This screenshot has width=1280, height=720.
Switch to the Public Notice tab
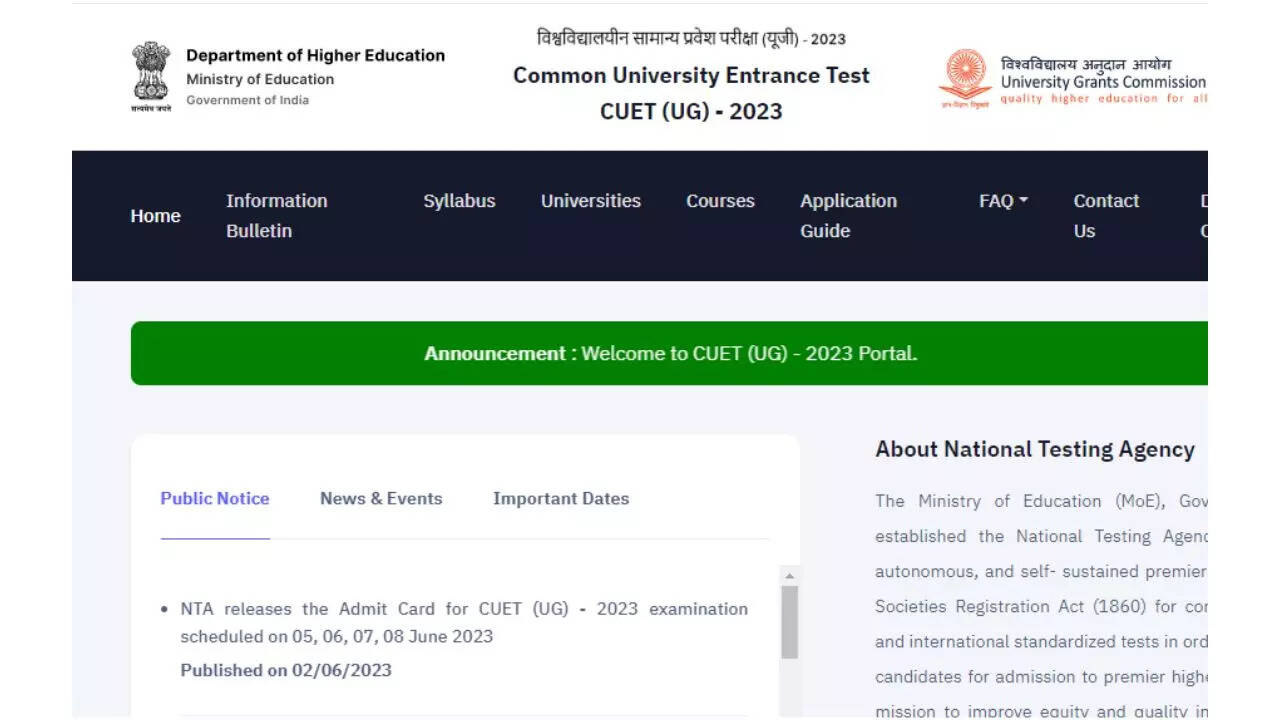coord(215,499)
